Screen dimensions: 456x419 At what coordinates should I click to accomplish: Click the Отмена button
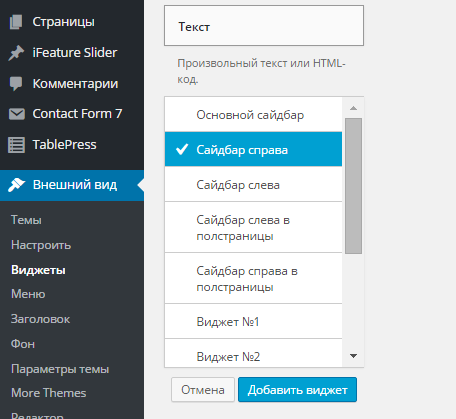pos(203,390)
